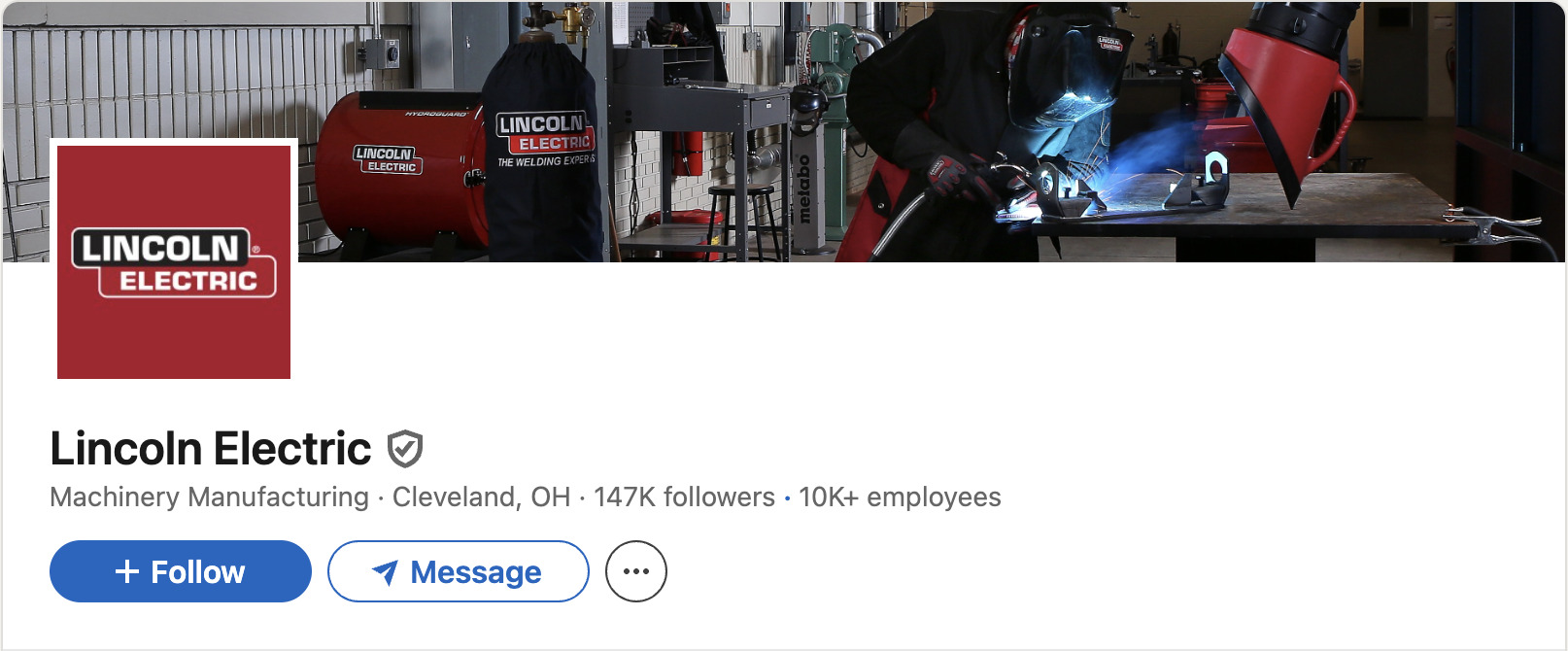Click the paper plane icon in Message
1568x651 pixels.
[386, 572]
